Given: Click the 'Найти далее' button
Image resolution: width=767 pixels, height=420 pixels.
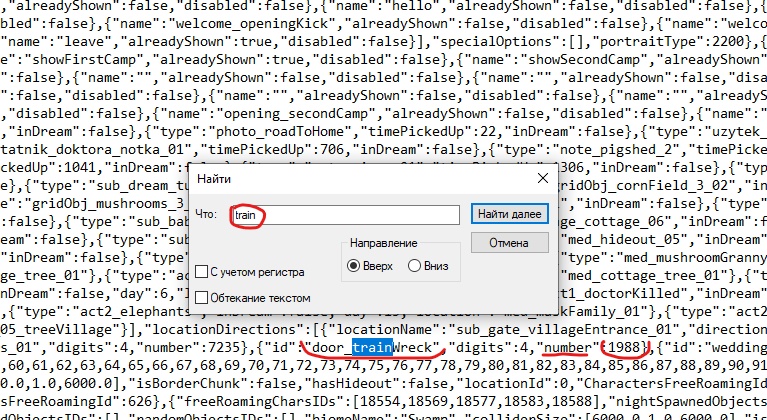Looking at the screenshot, I should (509, 214).
